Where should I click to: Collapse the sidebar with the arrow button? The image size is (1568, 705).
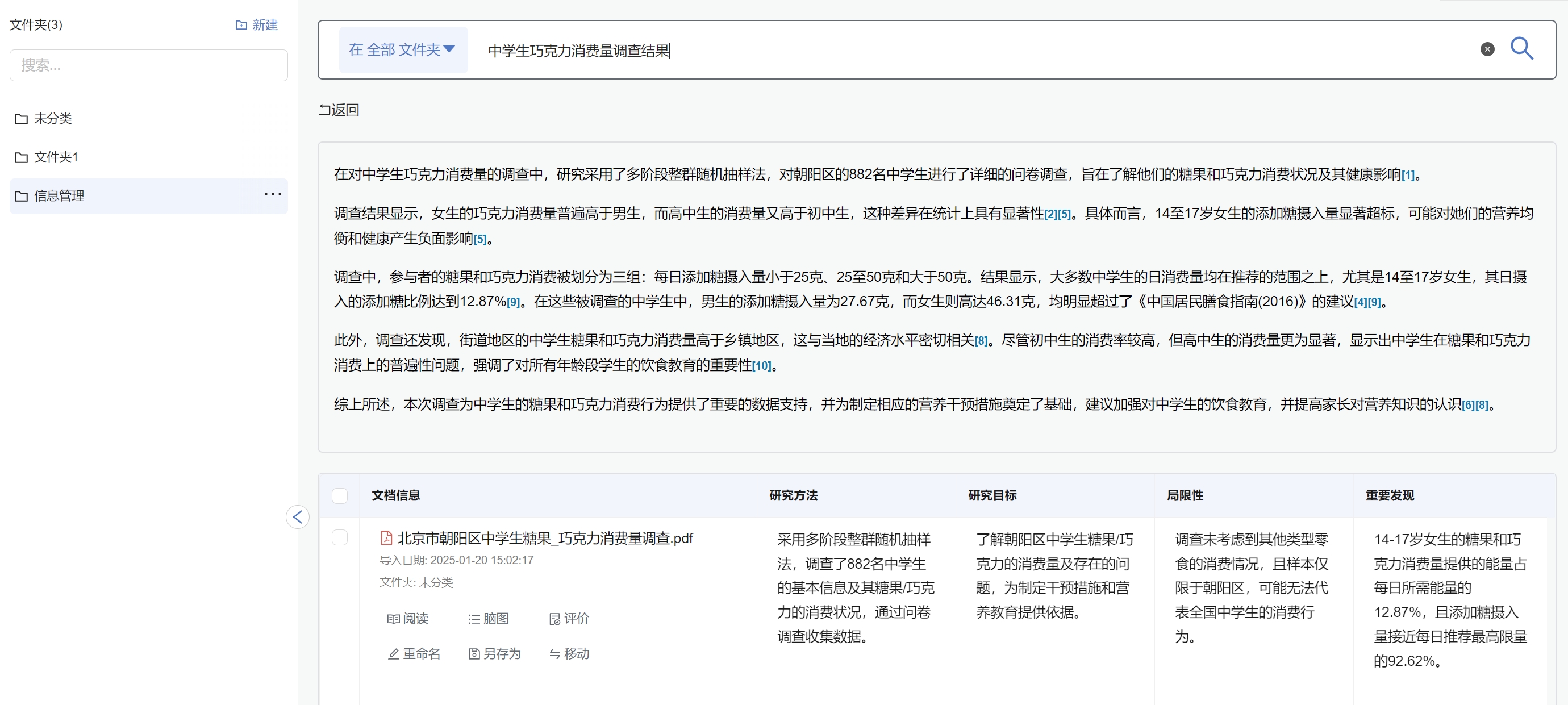pos(298,517)
